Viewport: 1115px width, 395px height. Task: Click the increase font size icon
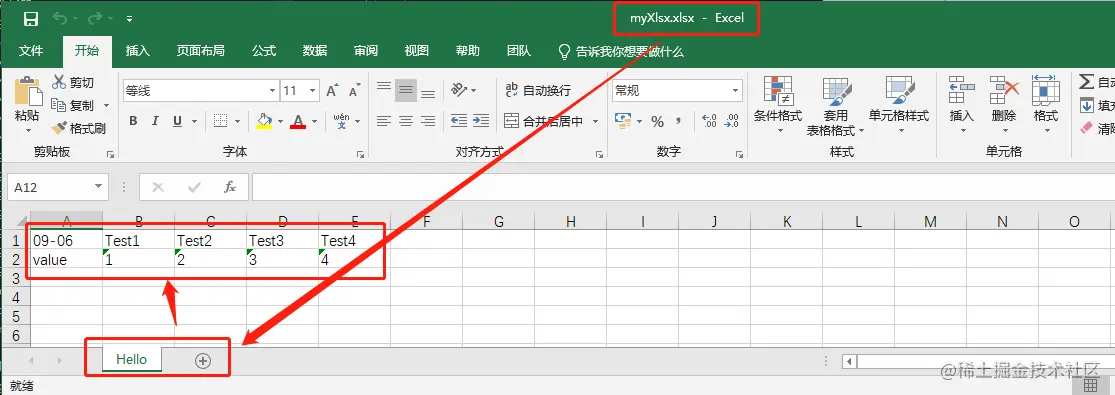[332, 91]
